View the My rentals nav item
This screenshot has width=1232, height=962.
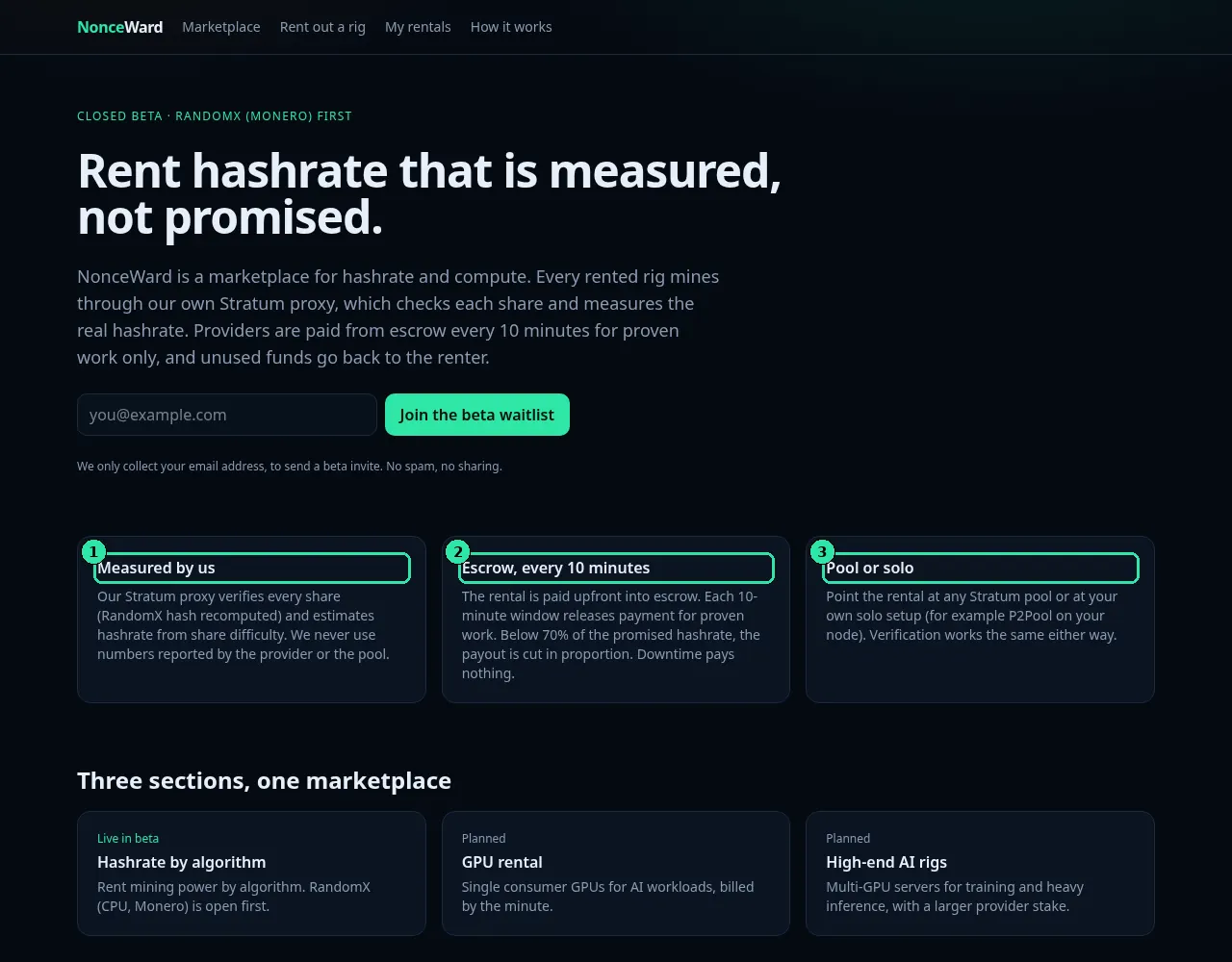pyautogui.click(x=418, y=27)
